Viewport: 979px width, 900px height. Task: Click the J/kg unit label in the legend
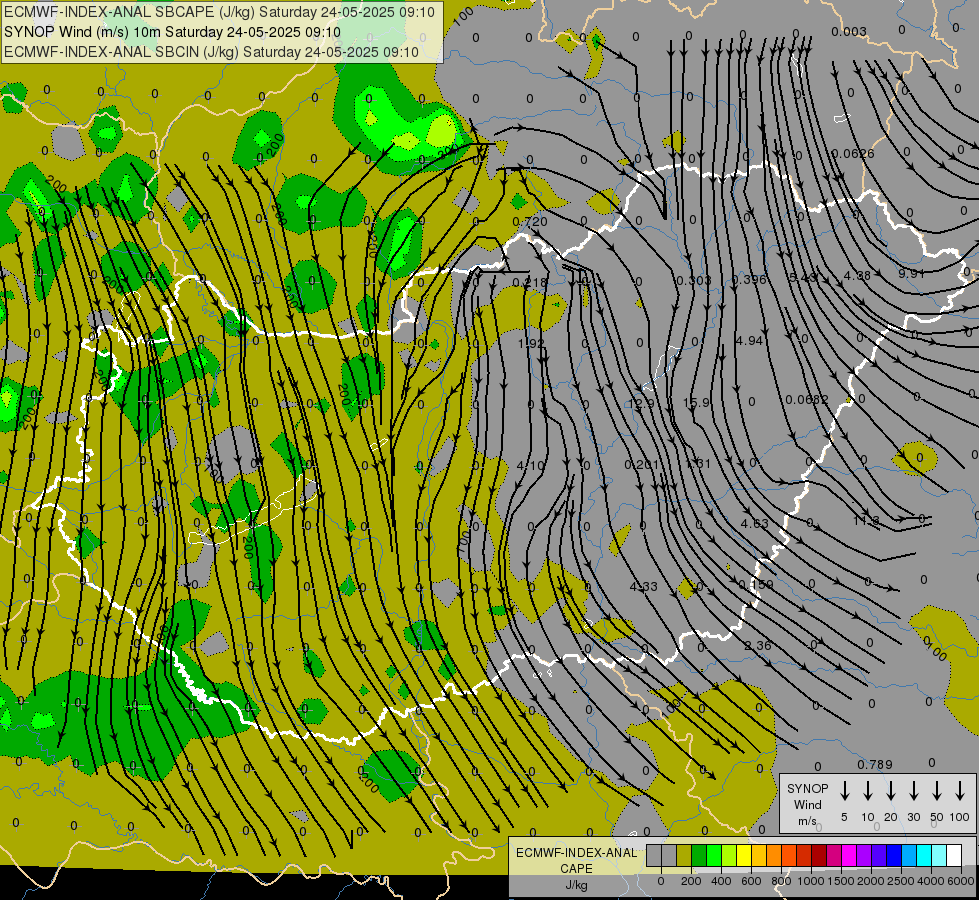pyautogui.click(x=576, y=885)
